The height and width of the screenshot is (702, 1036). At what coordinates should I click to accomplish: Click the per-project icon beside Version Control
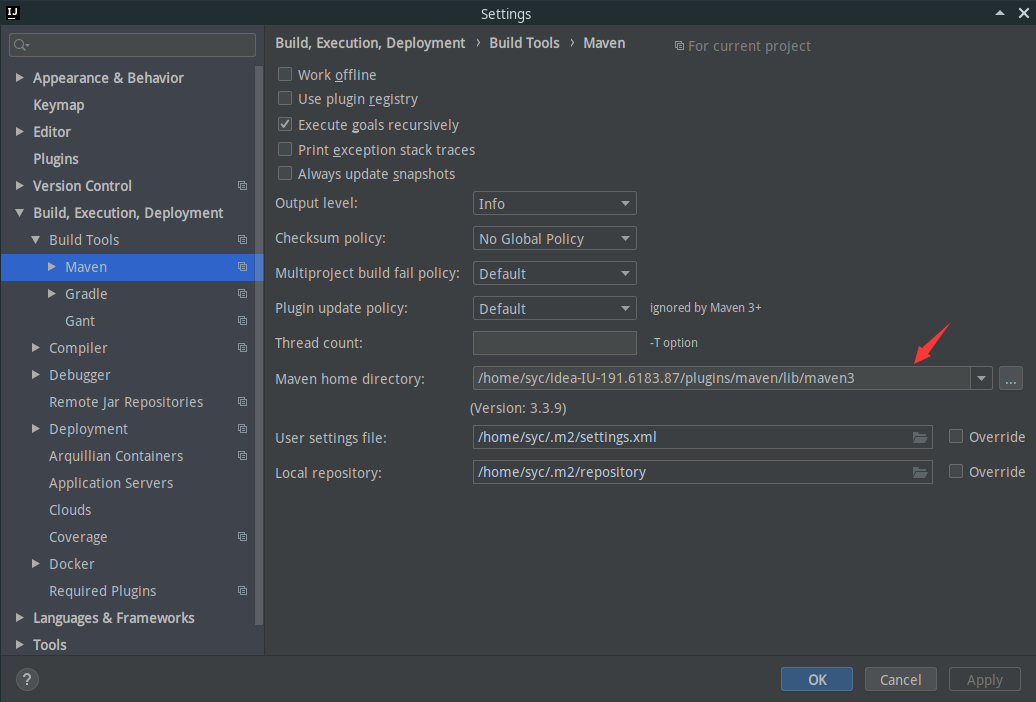242,186
